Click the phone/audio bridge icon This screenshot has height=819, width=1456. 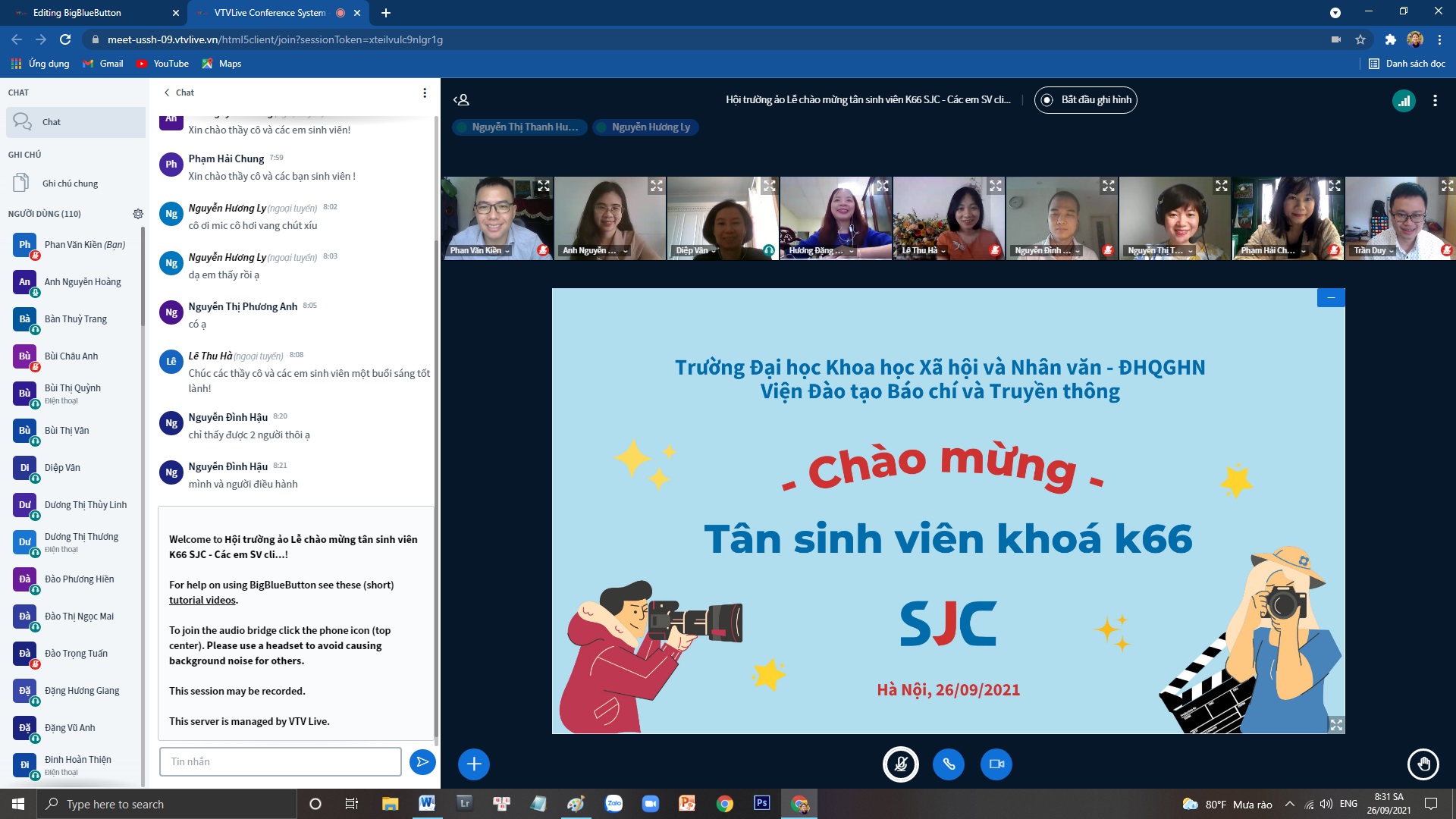[x=947, y=764]
